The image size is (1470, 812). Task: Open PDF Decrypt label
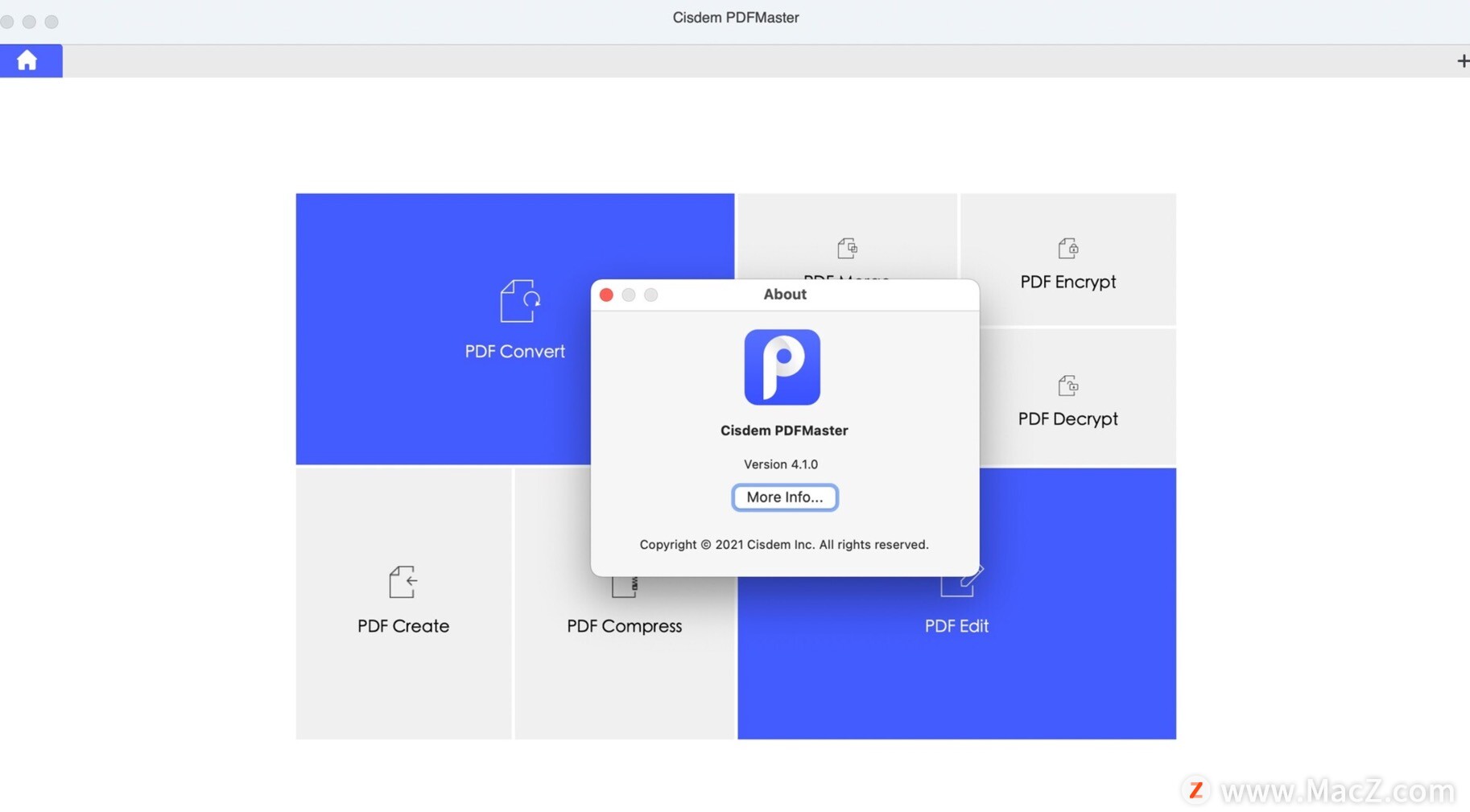1067,419
